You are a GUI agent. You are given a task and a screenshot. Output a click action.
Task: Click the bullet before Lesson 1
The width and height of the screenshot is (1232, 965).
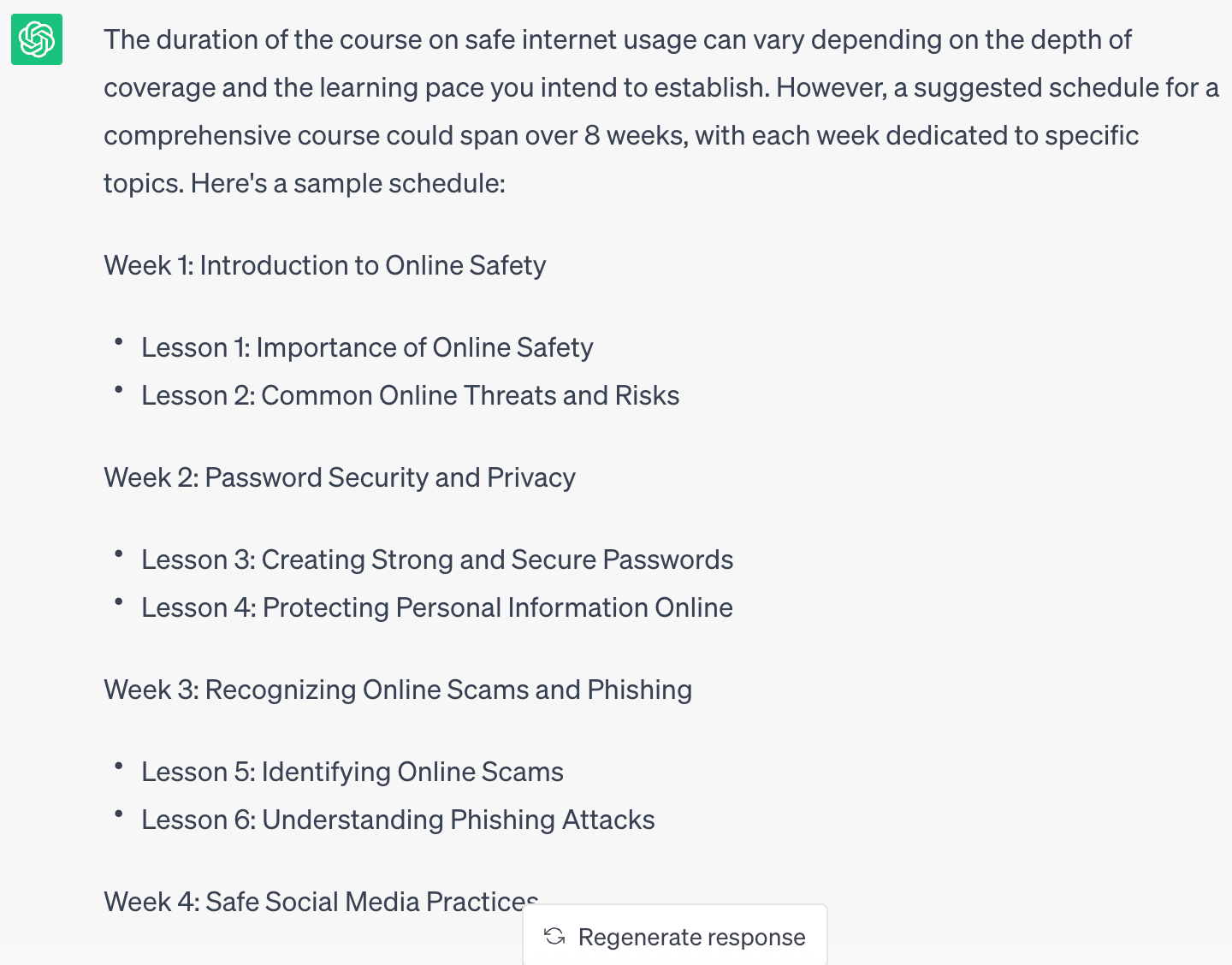[119, 342]
